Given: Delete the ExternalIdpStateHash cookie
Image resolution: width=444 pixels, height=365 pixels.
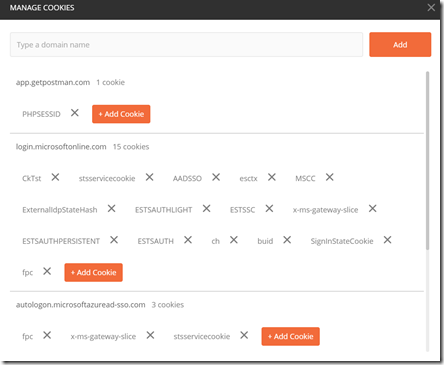Looking at the screenshot, I should (112, 209).
